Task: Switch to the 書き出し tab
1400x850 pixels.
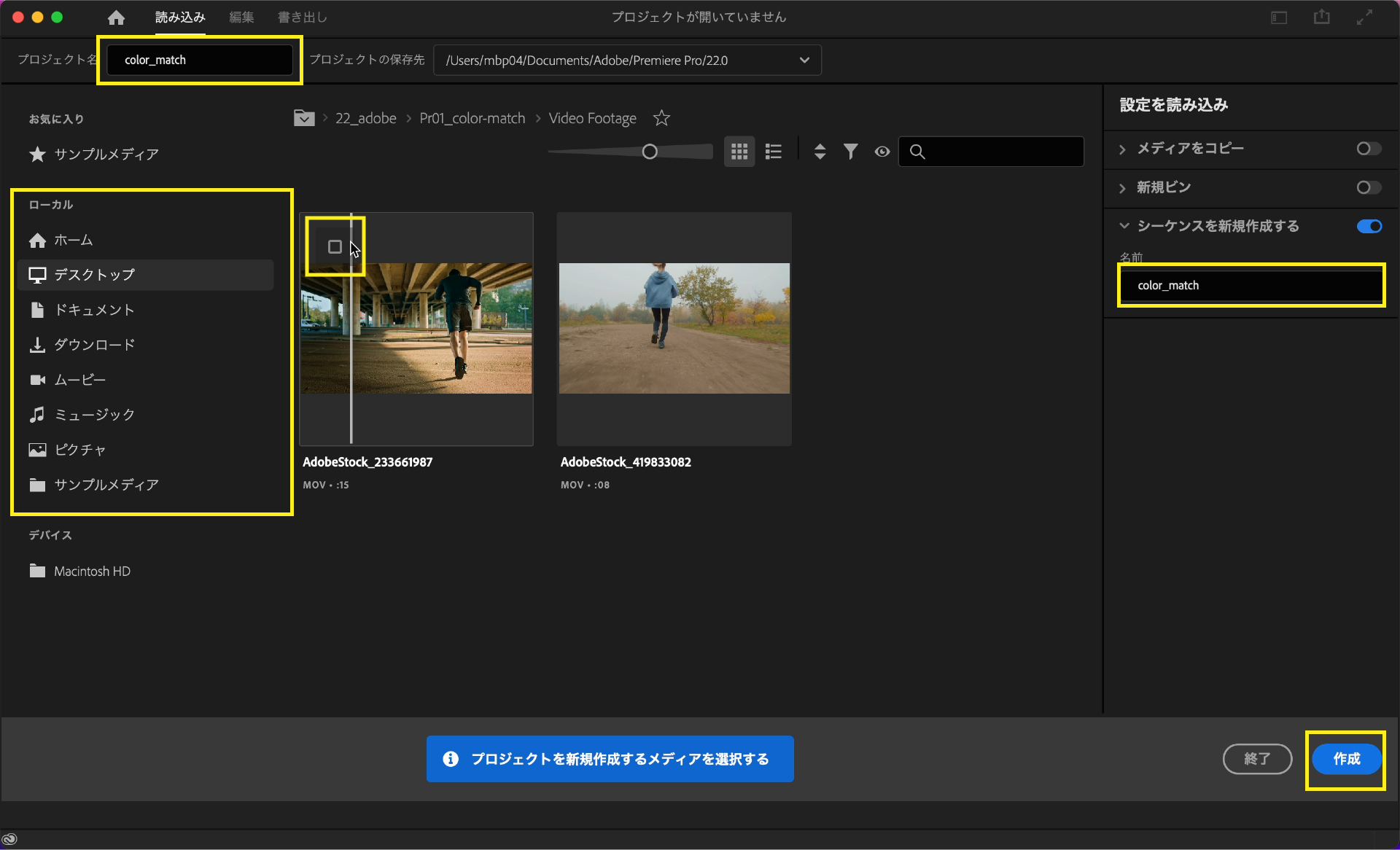Action: pyautogui.click(x=302, y=17)
